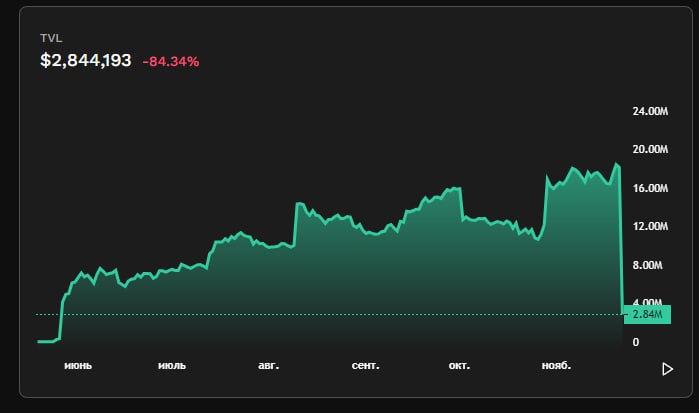Click the red -84.34% change indicator
Viewport: 699px width, 413px height.
coord(171,62)
